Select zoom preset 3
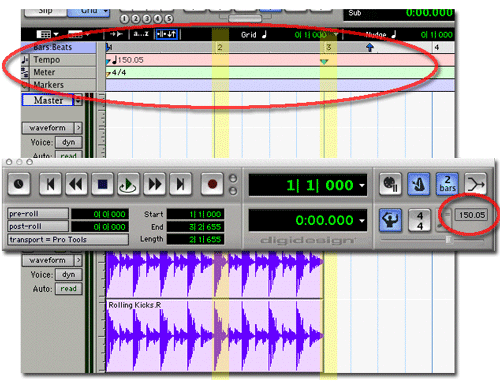Viewport: 500px width, 386px height. click(x=146, y=19)
